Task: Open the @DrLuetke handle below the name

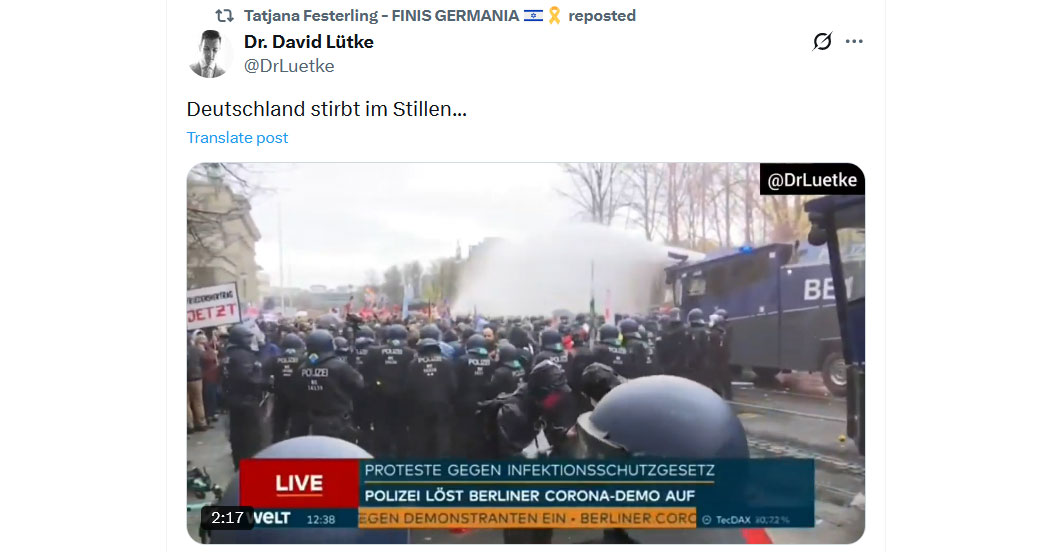Action: click(x=289, y=66)
